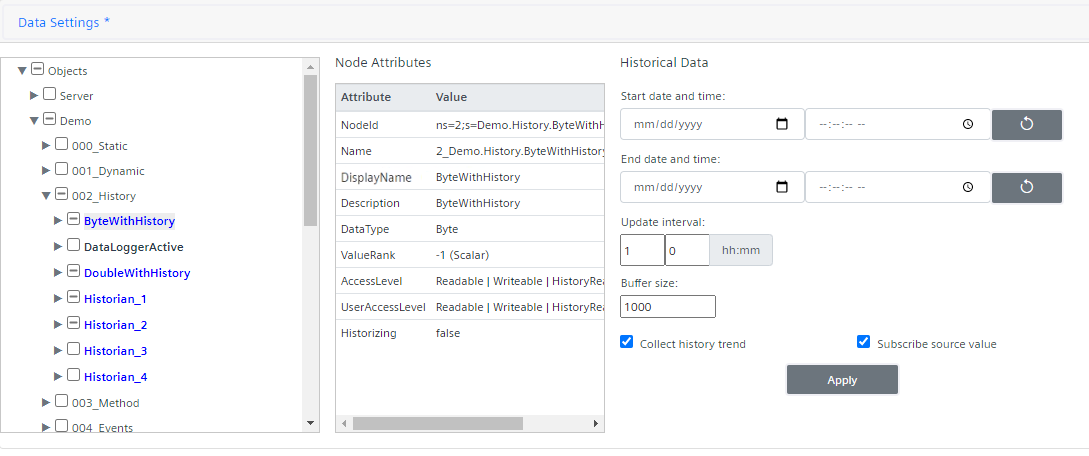Open the start date calendar picker icon
Viewport: 1089px width, 456px height.
click(x=782, y=125)
